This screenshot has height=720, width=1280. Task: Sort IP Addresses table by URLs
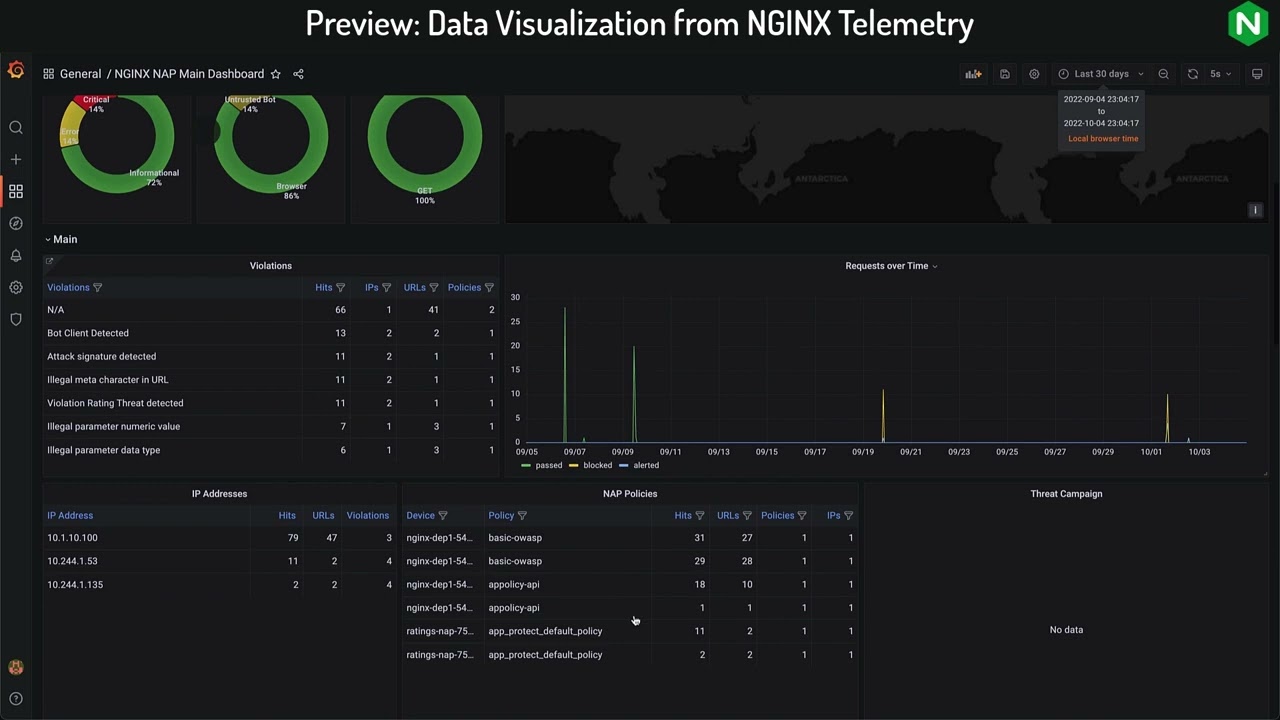(323, 516)
